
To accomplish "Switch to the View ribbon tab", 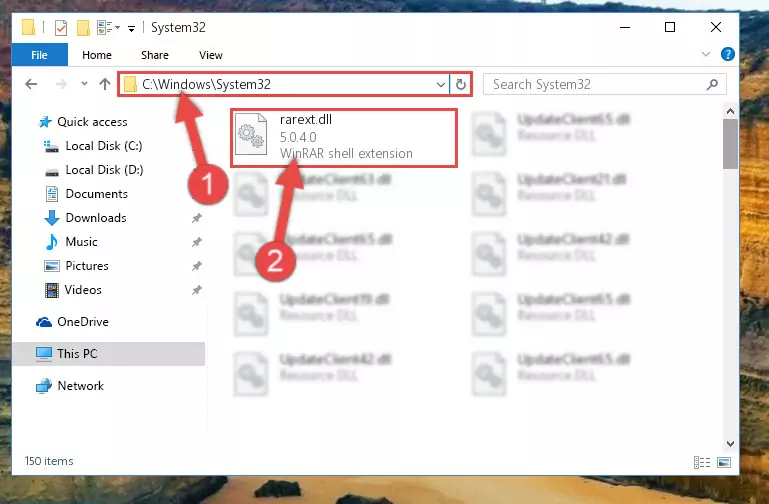I will (x=211, y=55).
